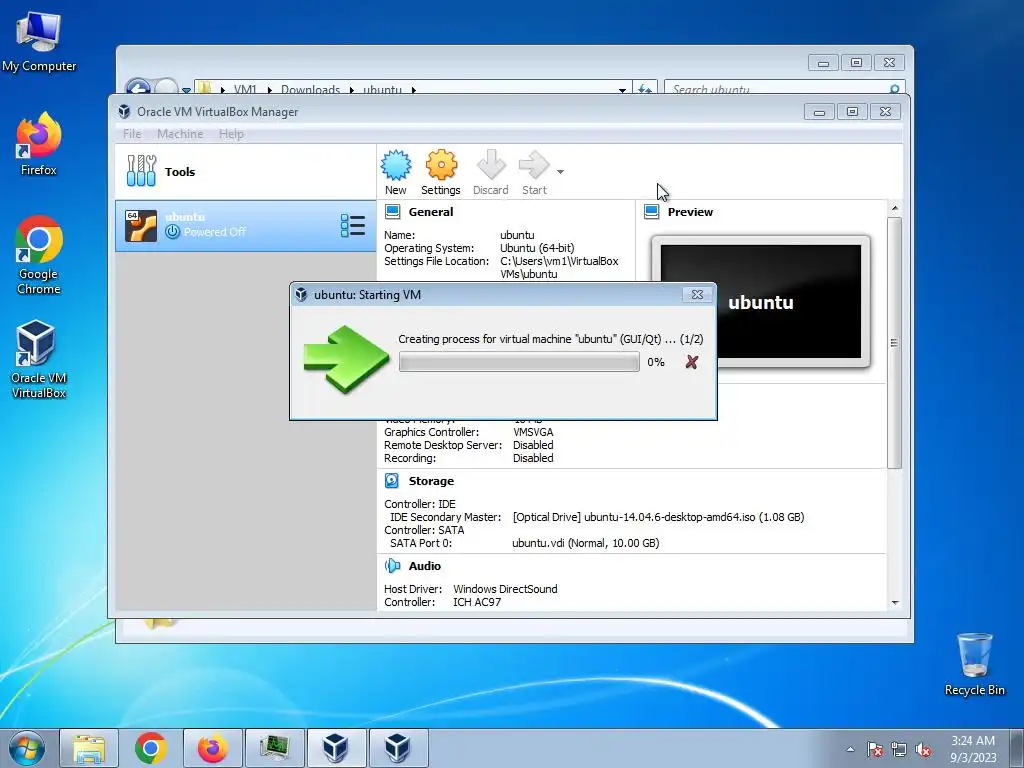Click the Graphics Controller VMSVGA value

(x=533, y=432)
